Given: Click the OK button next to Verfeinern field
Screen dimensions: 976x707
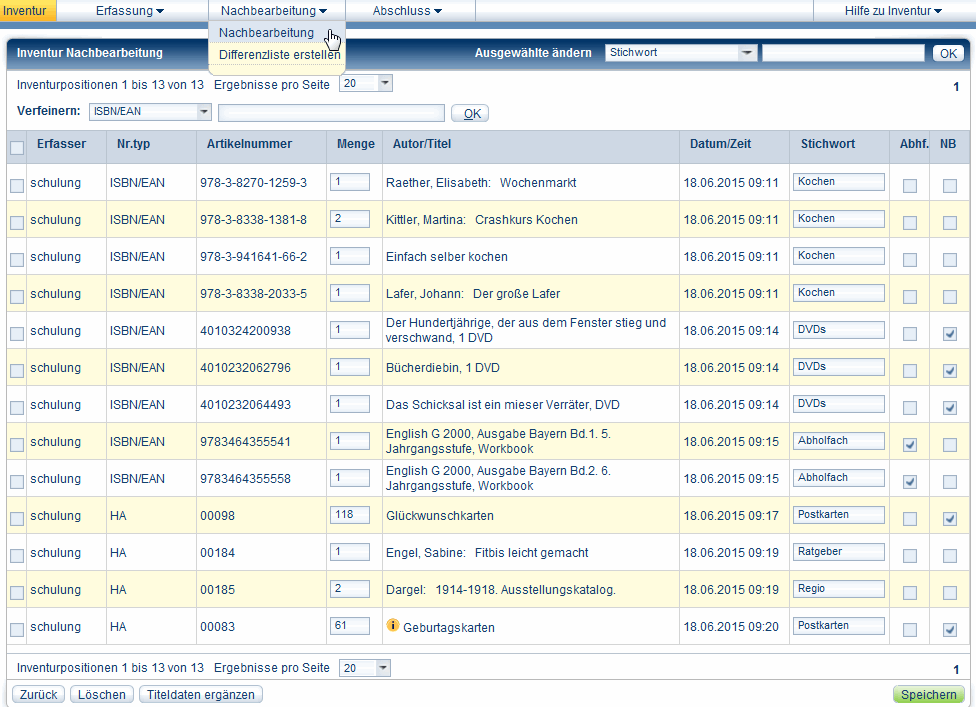Looking at the screenshot, I should coord(470,114).
